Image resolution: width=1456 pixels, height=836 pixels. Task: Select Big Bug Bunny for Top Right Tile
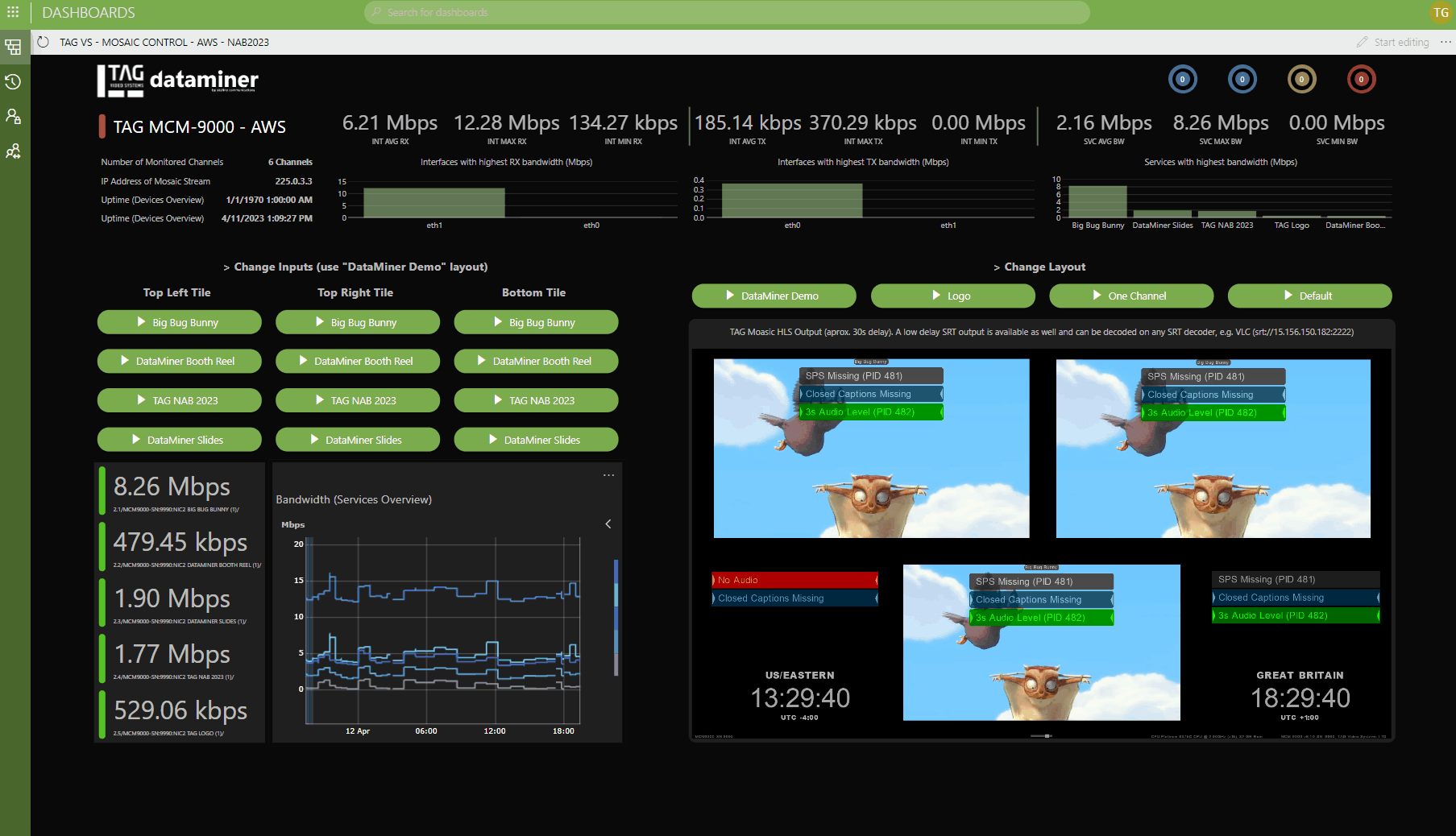pyautogui.click(x=358, y=322)
